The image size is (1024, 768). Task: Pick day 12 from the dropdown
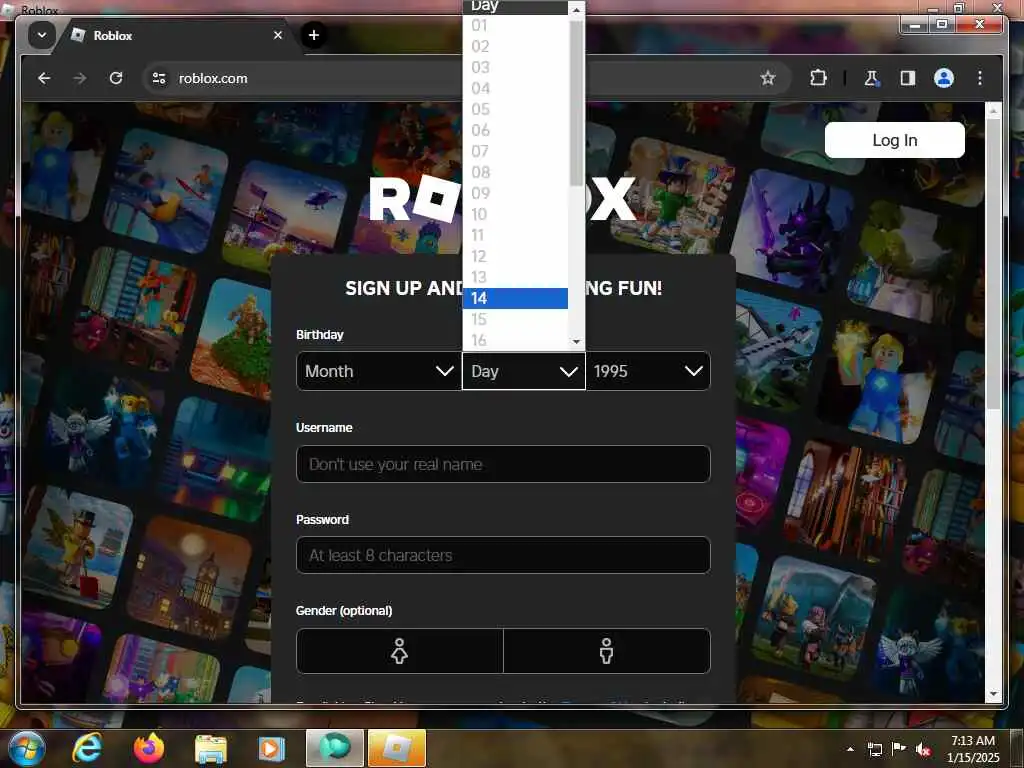[515, 256]
